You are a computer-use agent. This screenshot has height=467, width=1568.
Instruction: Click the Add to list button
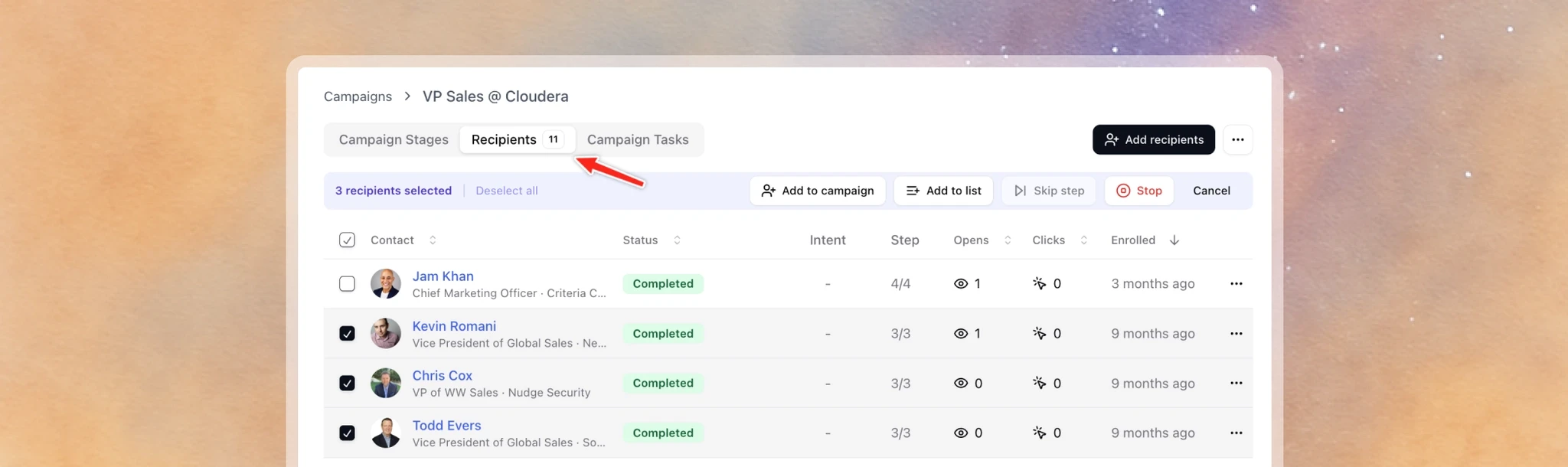click(x=943, y=191)
